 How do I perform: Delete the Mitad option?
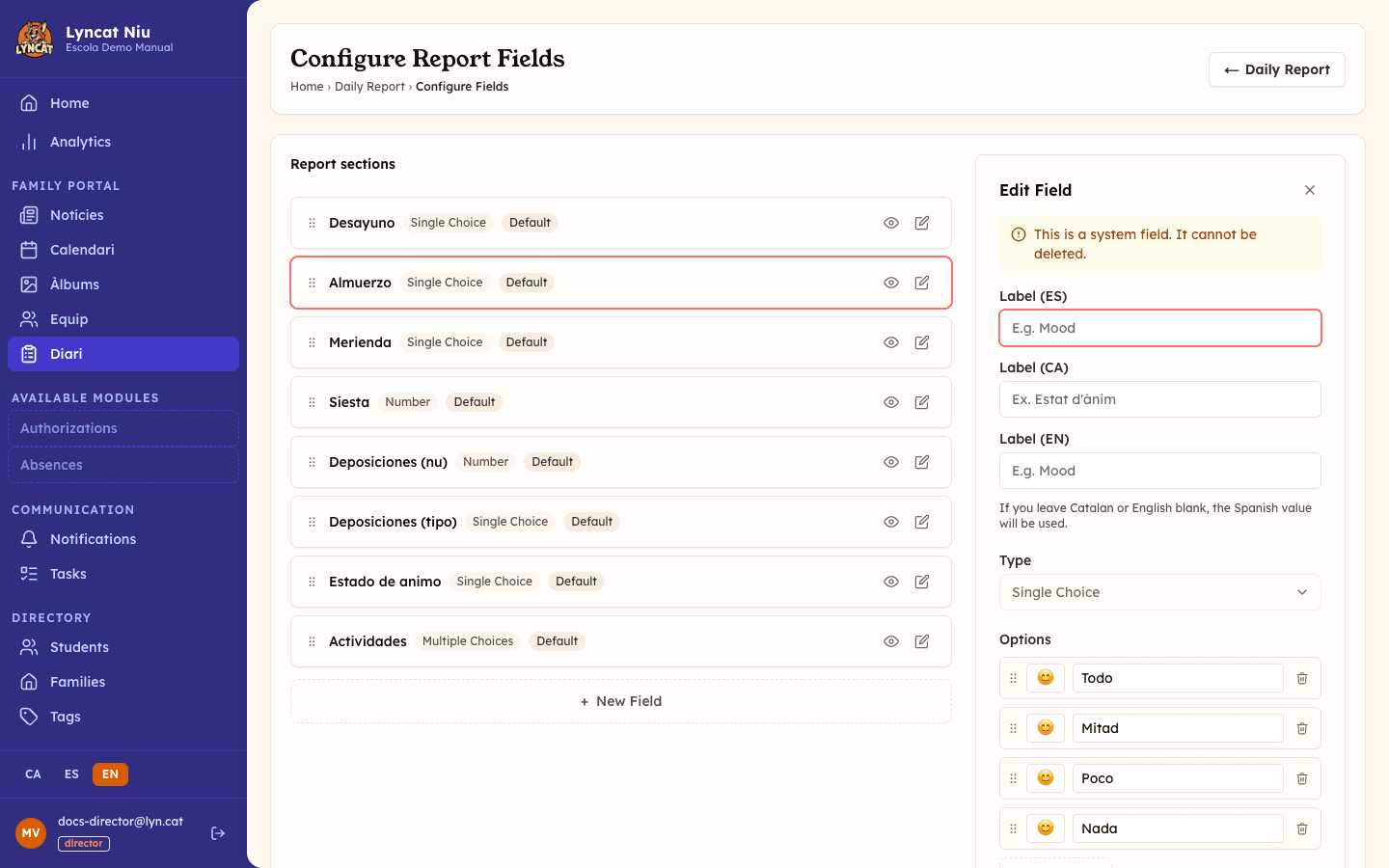[x=1302, y=728]
